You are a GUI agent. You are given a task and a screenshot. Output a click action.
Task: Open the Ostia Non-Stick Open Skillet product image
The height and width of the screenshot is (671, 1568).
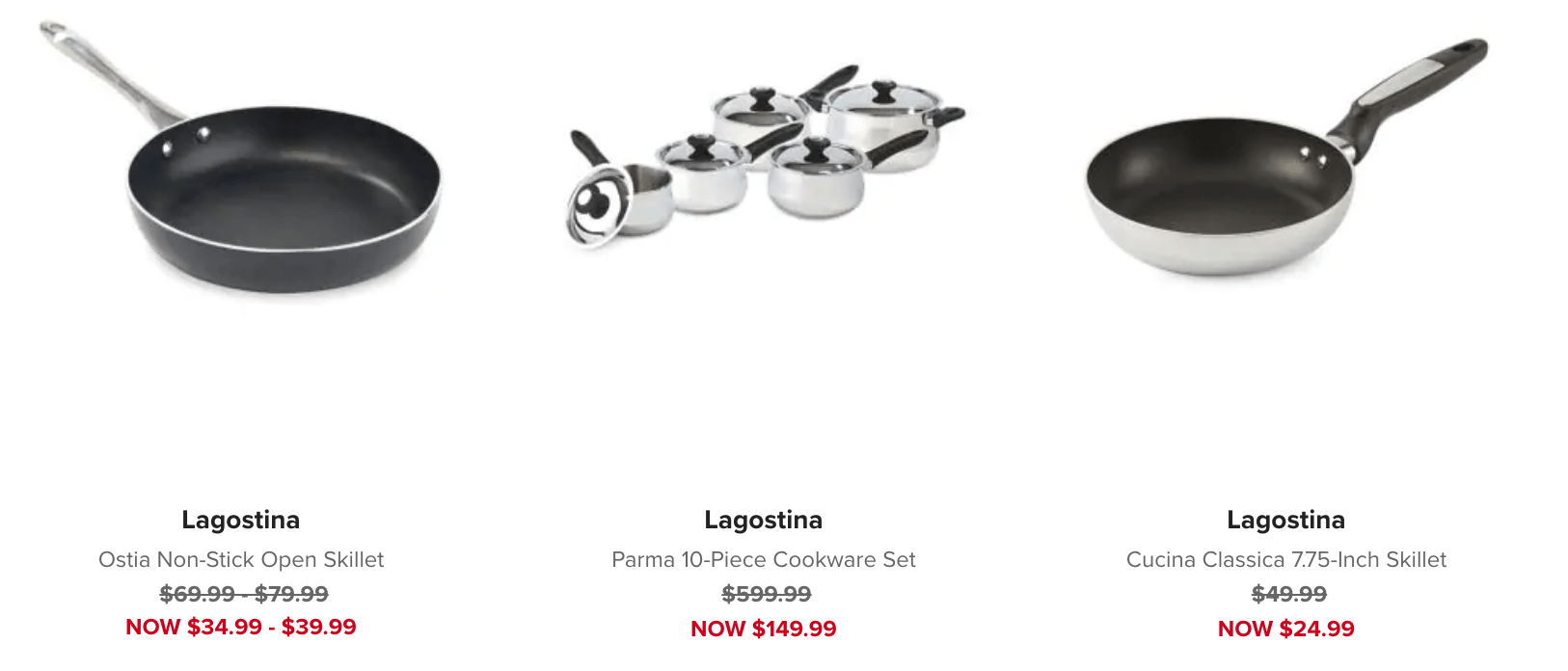point(241,157)
